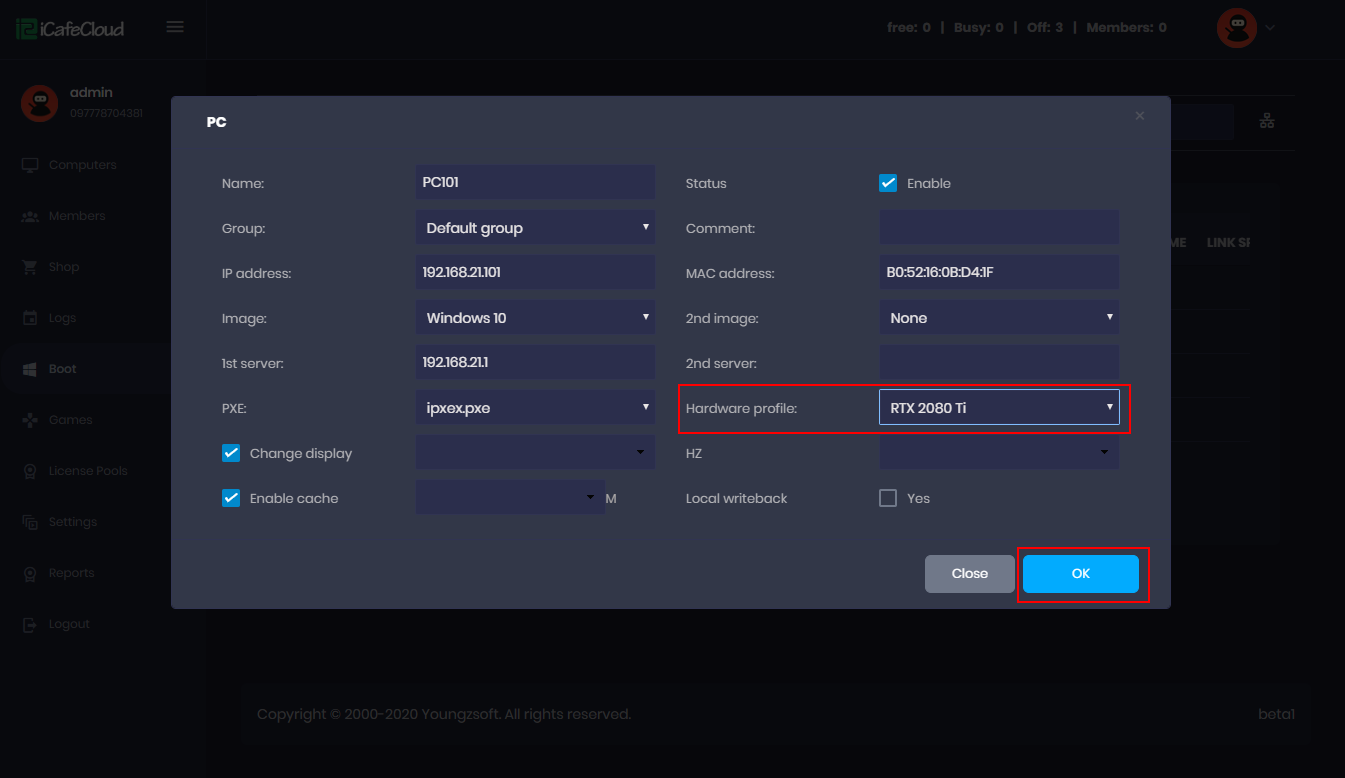Image resolution: width=1345 pixels, height=778 pixels.
Task: Uncheck the Status Enable checkbox
Action: point(887,183)
